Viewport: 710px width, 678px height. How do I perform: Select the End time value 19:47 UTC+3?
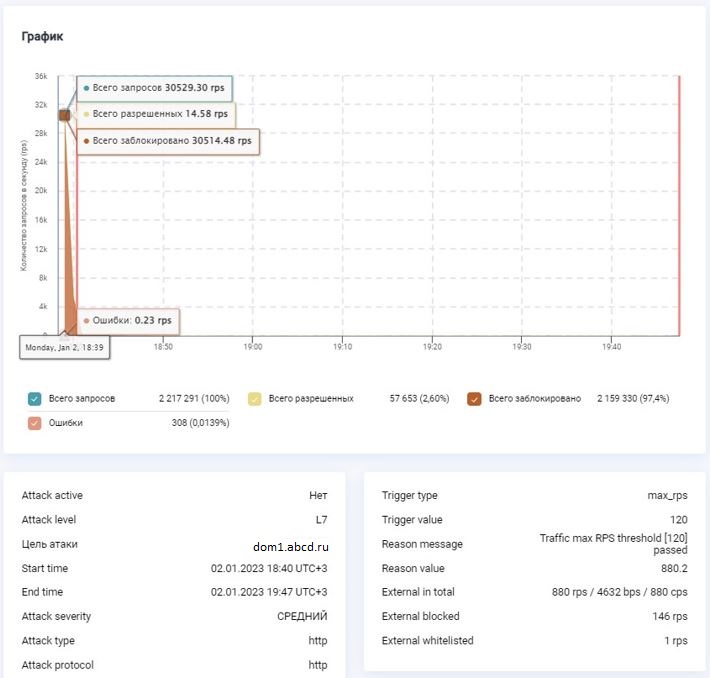pyautogui.click(x=269, y=592)
